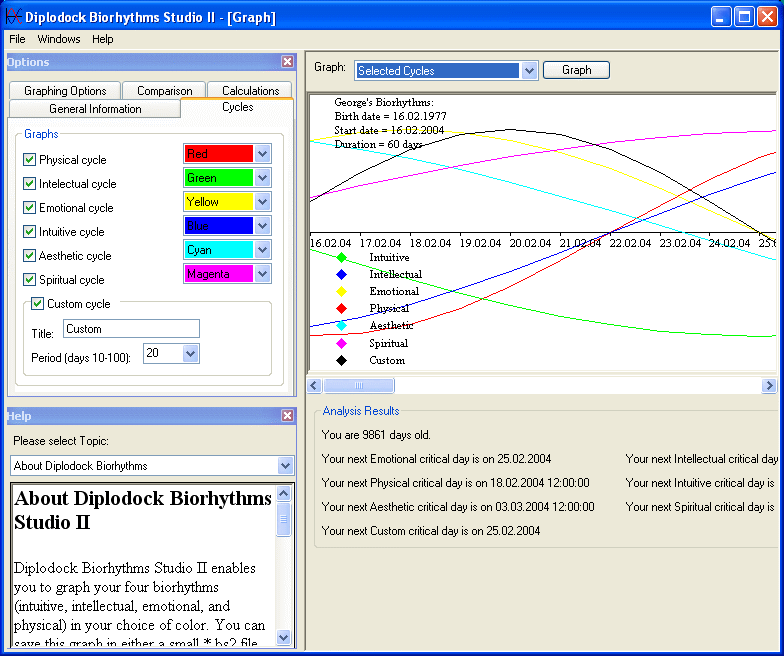Open the Selected Cycles graph dropdown
Image resolution: width=784 pixels, height=656 pixels.
click(529, 70)
